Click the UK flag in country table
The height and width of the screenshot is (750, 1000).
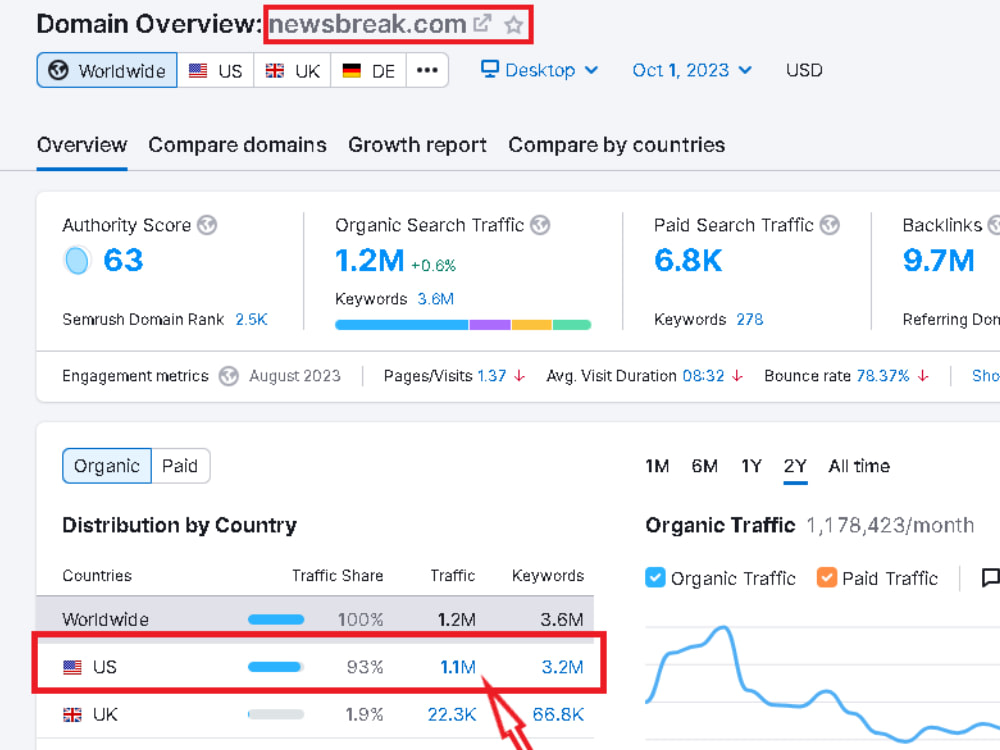click(72, 715)
